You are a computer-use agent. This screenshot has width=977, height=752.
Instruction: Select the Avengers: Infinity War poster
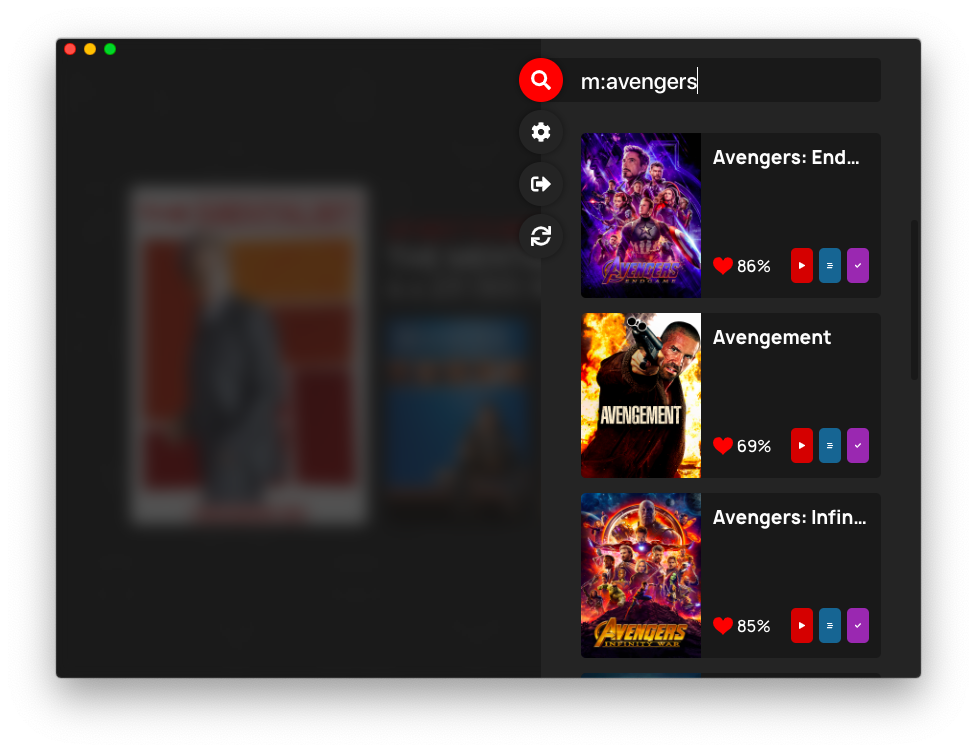pos(641,575)
